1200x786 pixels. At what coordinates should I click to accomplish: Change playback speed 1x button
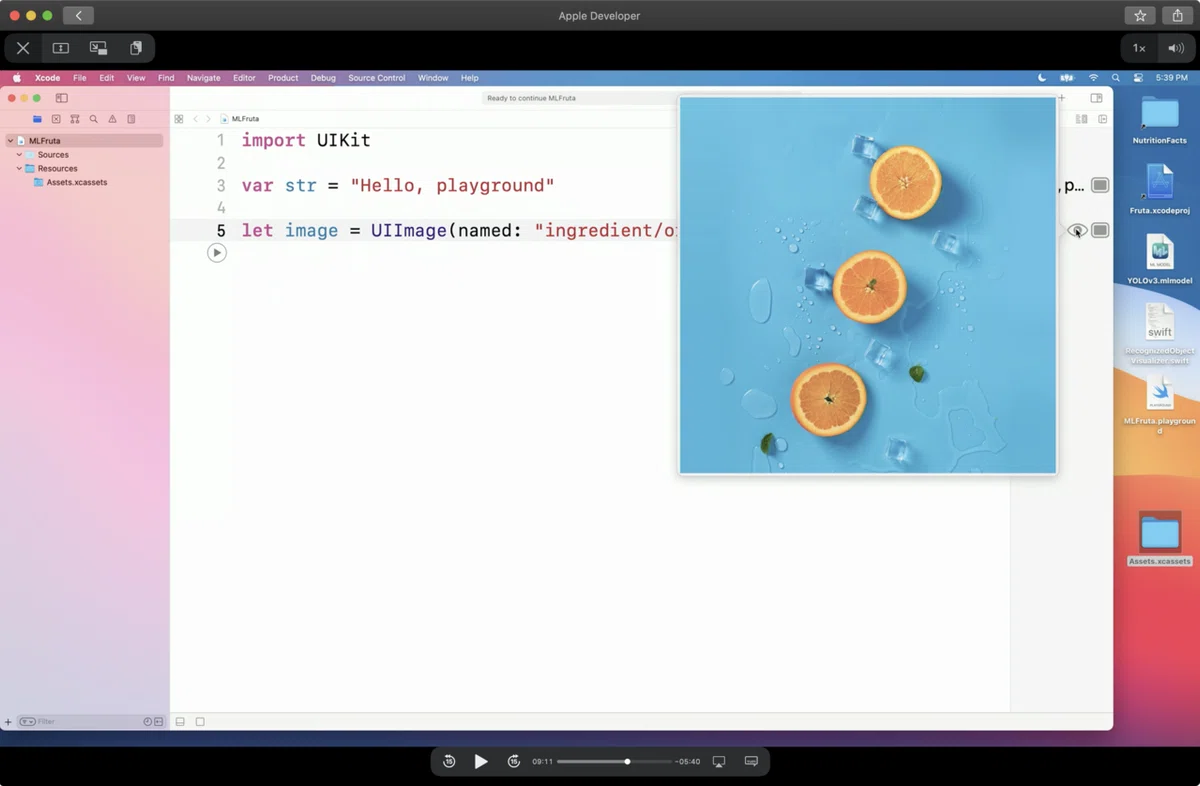click(1139, 48)
